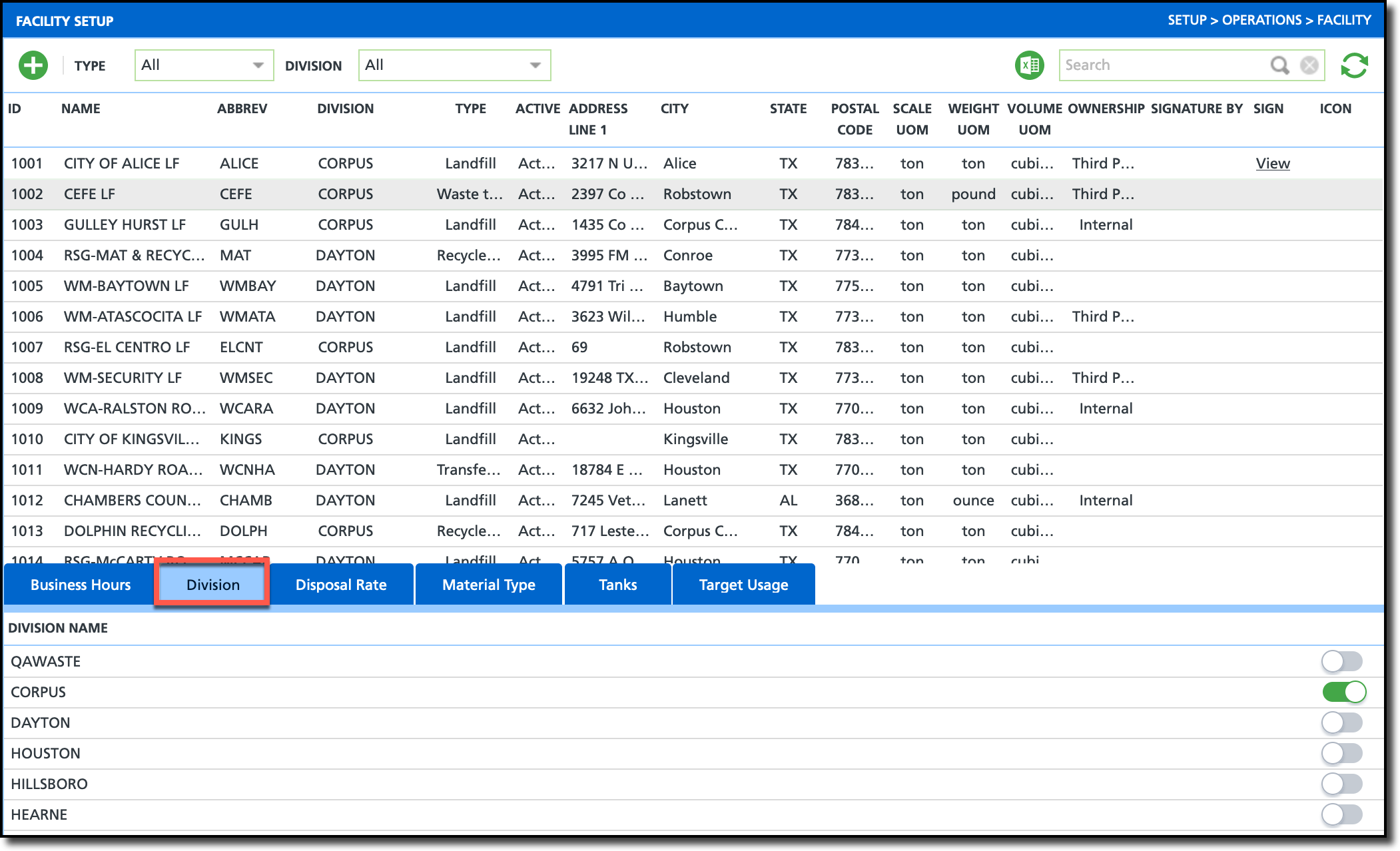Switch to the Business Hours tab

(80, 585)
